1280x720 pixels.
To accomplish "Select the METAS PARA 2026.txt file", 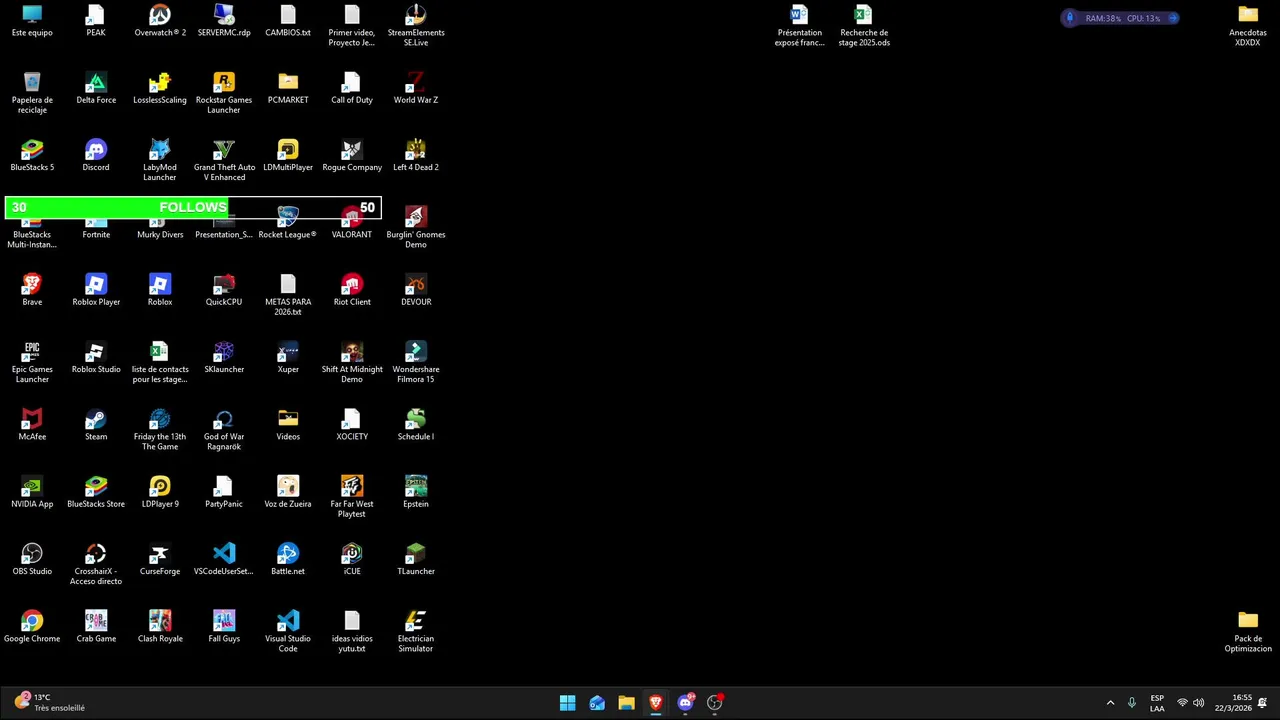I will (288, 295).
